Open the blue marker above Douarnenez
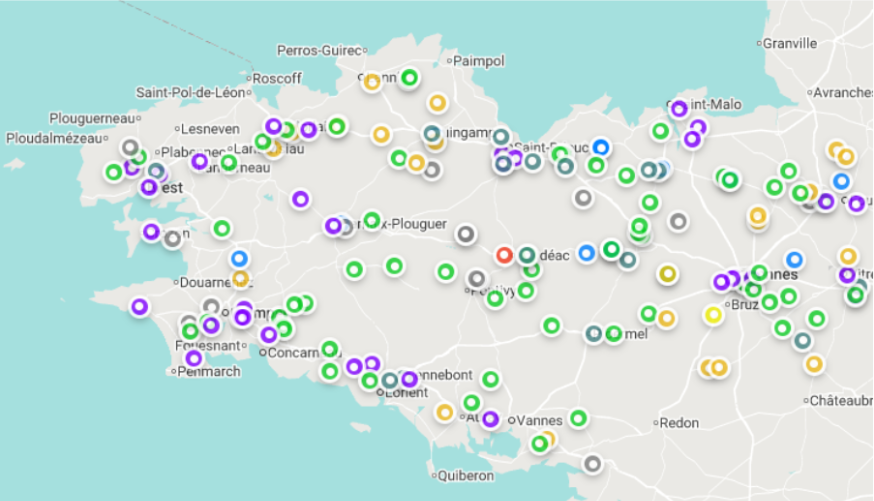 click(239, 259)
